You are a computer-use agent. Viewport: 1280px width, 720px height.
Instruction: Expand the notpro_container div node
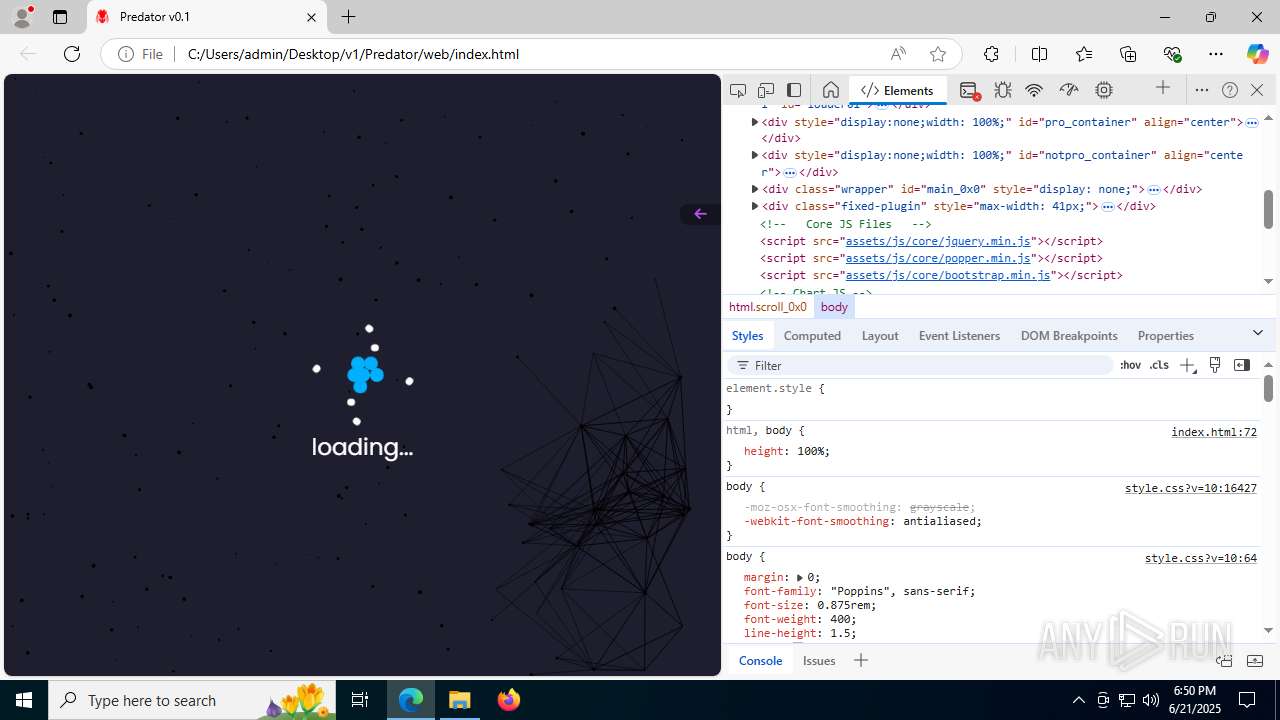pyautogui.click(x=755, y=155)
